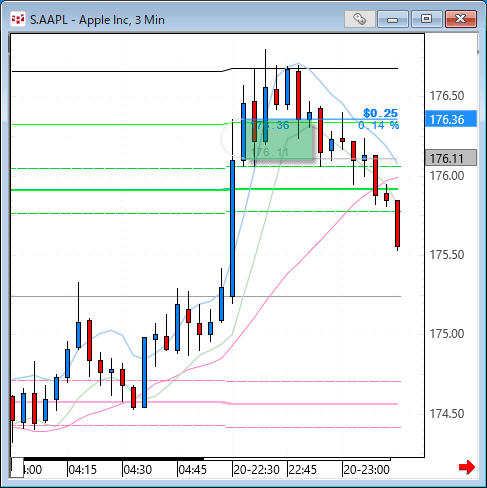Click the red scroll-forward arrow

(467, 467)
